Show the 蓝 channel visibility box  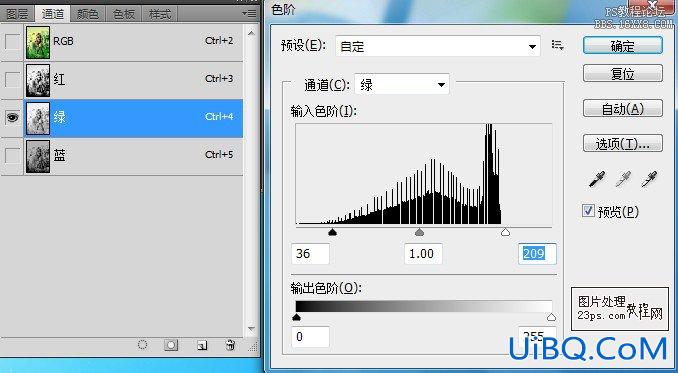point(12,156)
